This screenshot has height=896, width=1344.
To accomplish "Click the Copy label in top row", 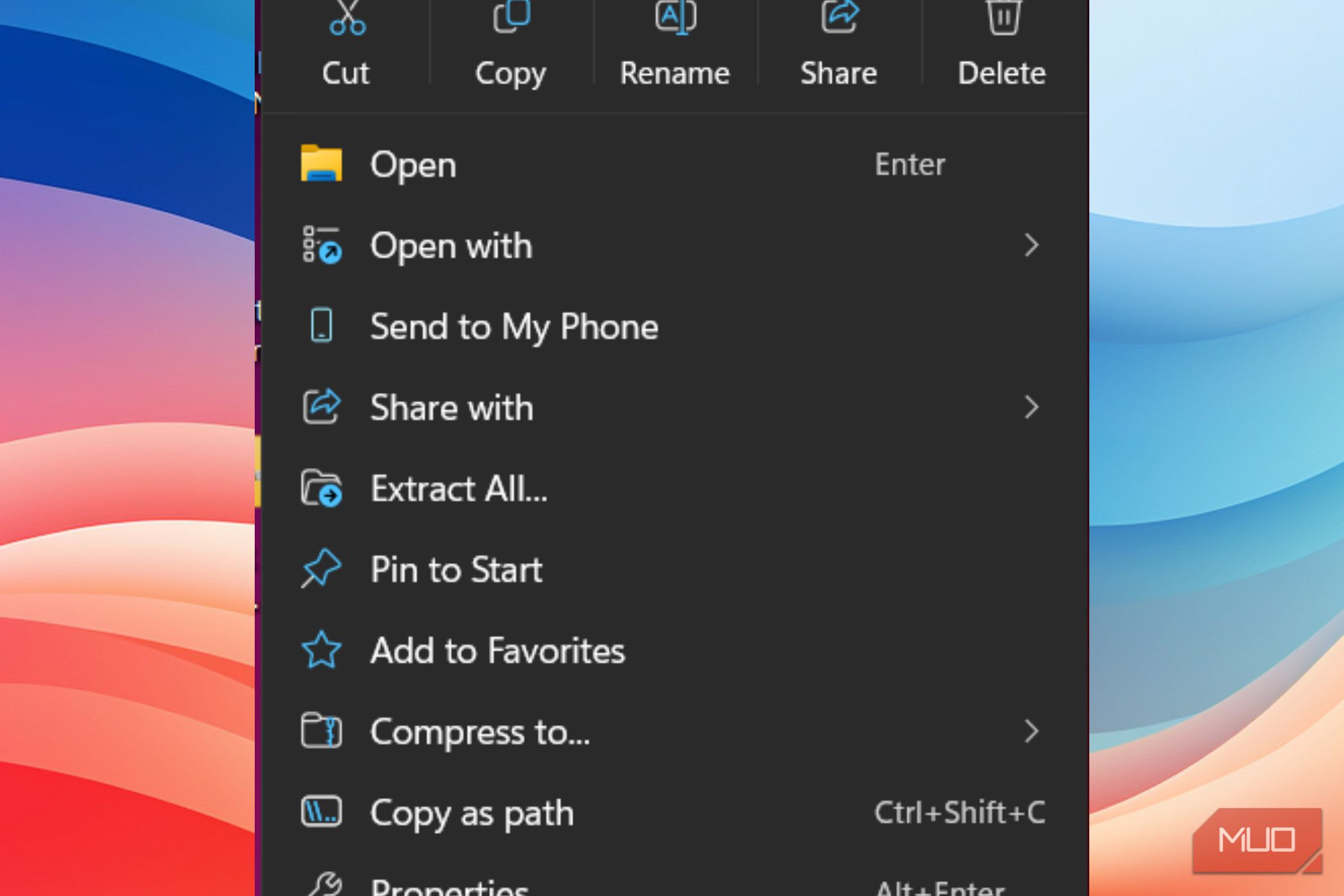I will coord(511,75).
